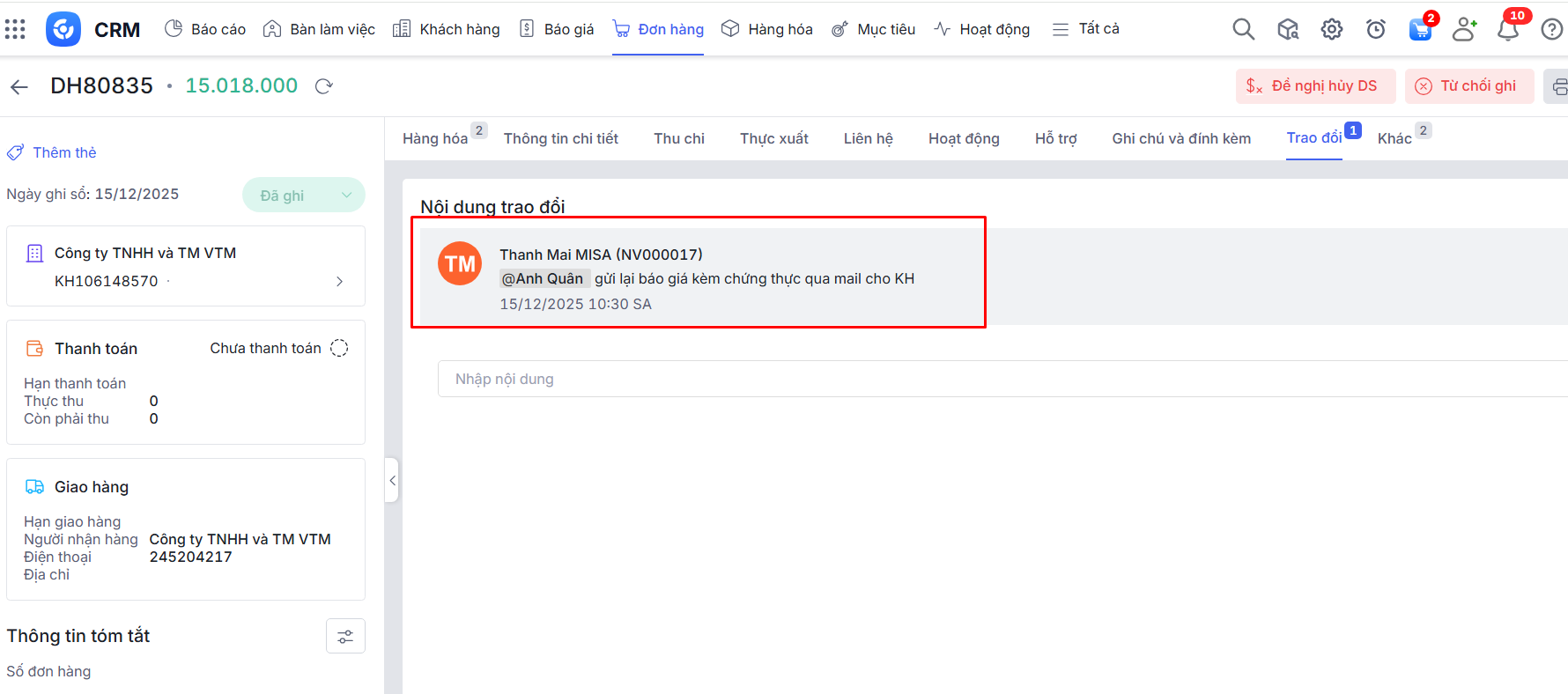Click the 'Từ chối ghi' button
The image size is (1568, 694).
[x=1468, y=86]
